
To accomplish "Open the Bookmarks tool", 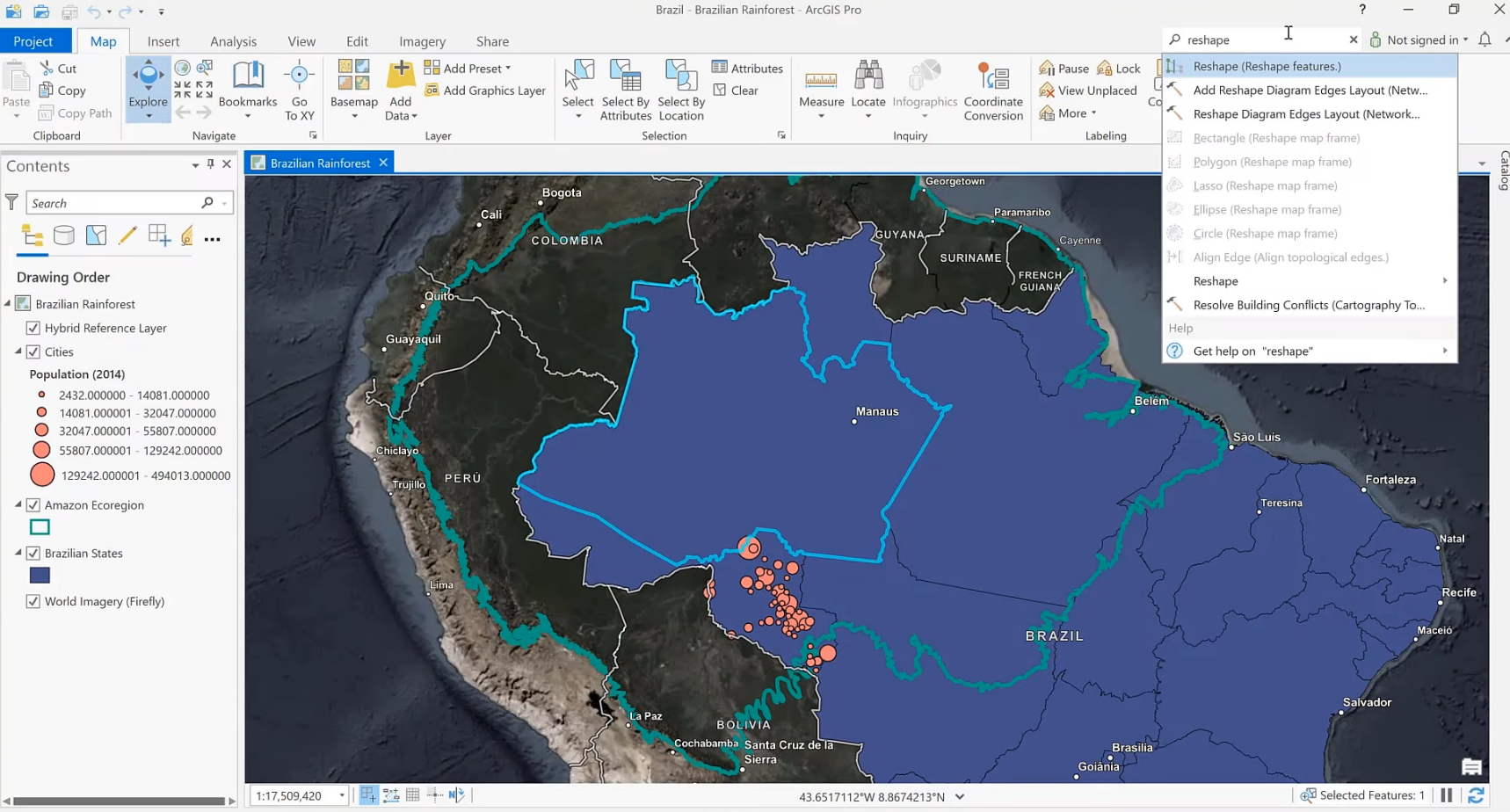I will [x=248, y=90].
